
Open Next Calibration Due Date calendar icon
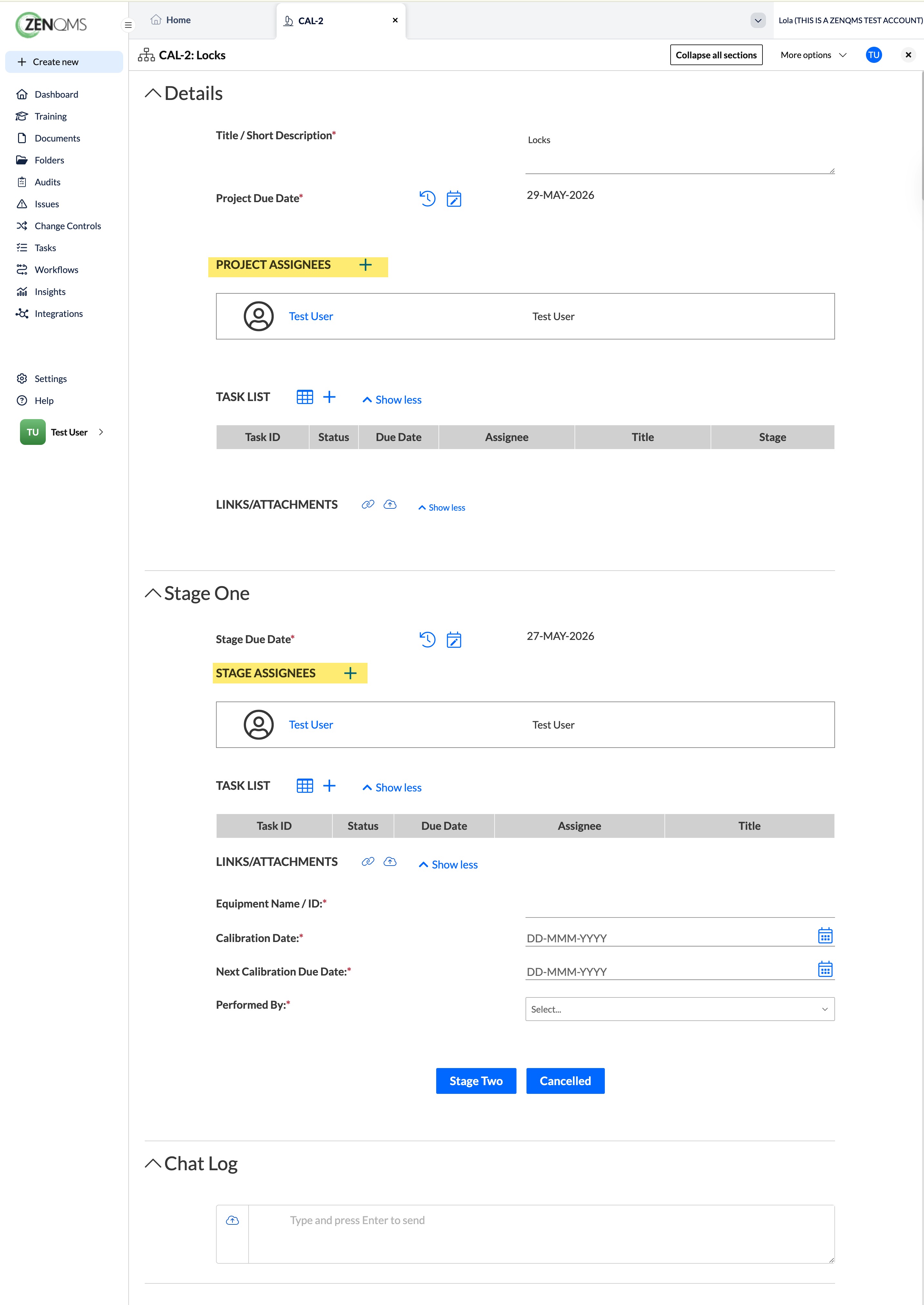[x=825, y=969]
